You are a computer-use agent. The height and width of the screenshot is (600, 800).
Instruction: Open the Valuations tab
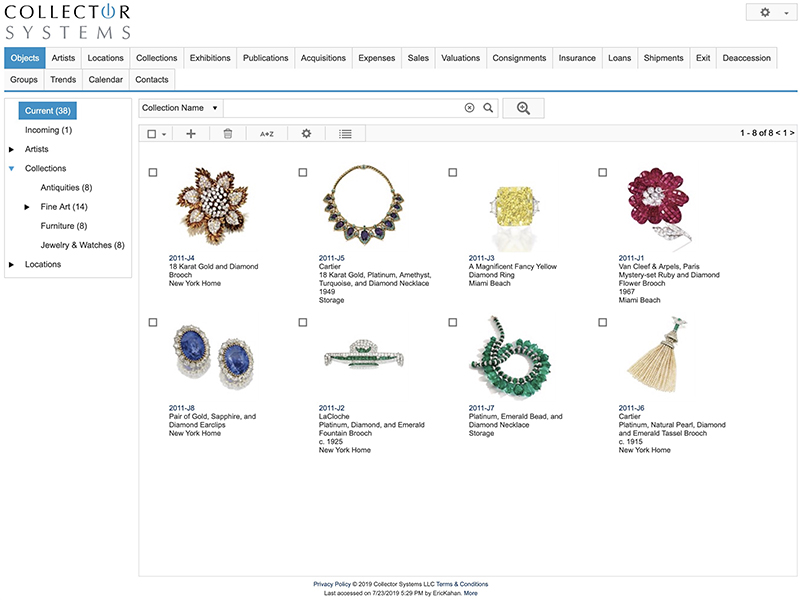(x=461, y=58)
